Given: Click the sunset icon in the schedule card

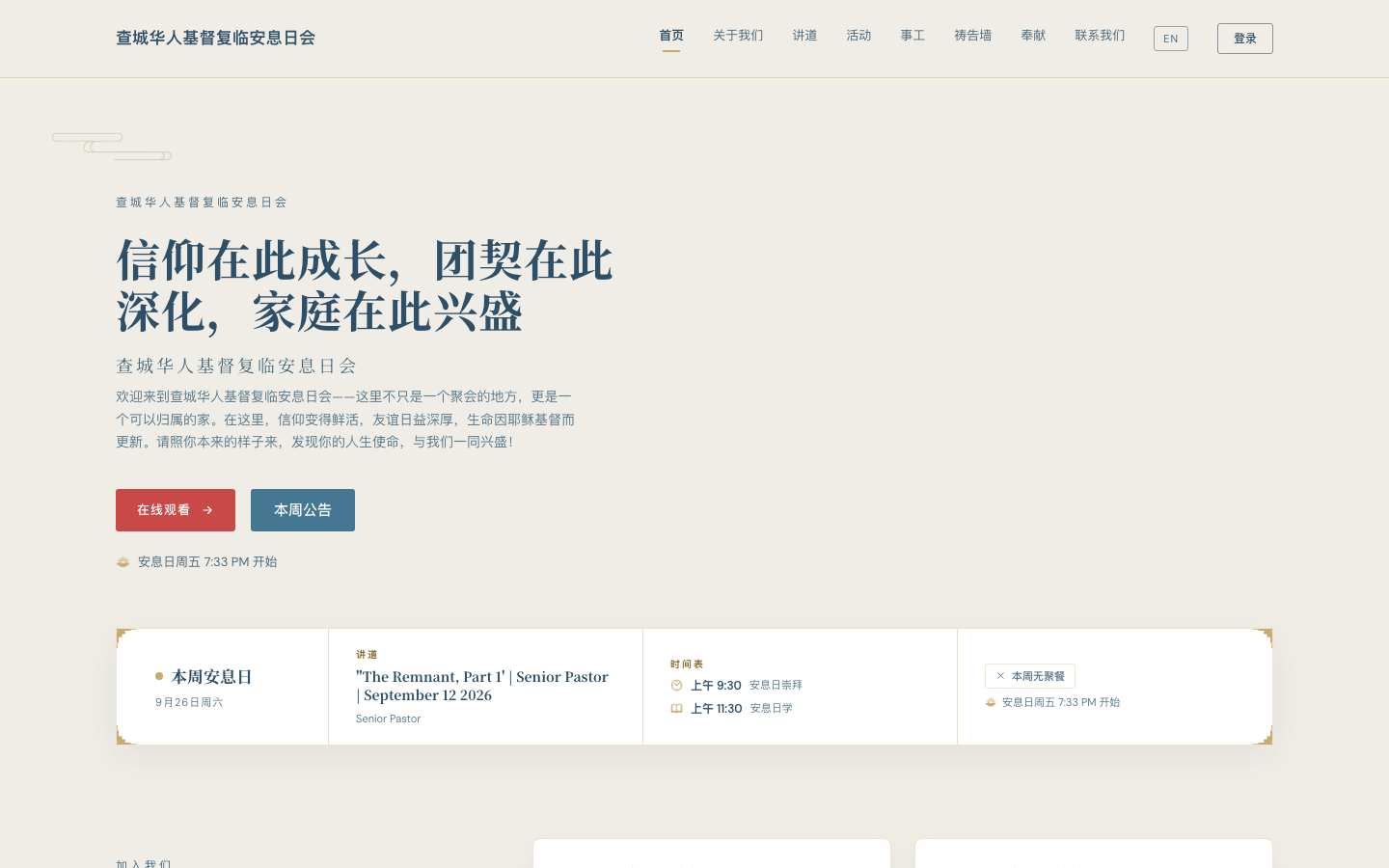Looking at the screenshot, I should pos(990,702).
